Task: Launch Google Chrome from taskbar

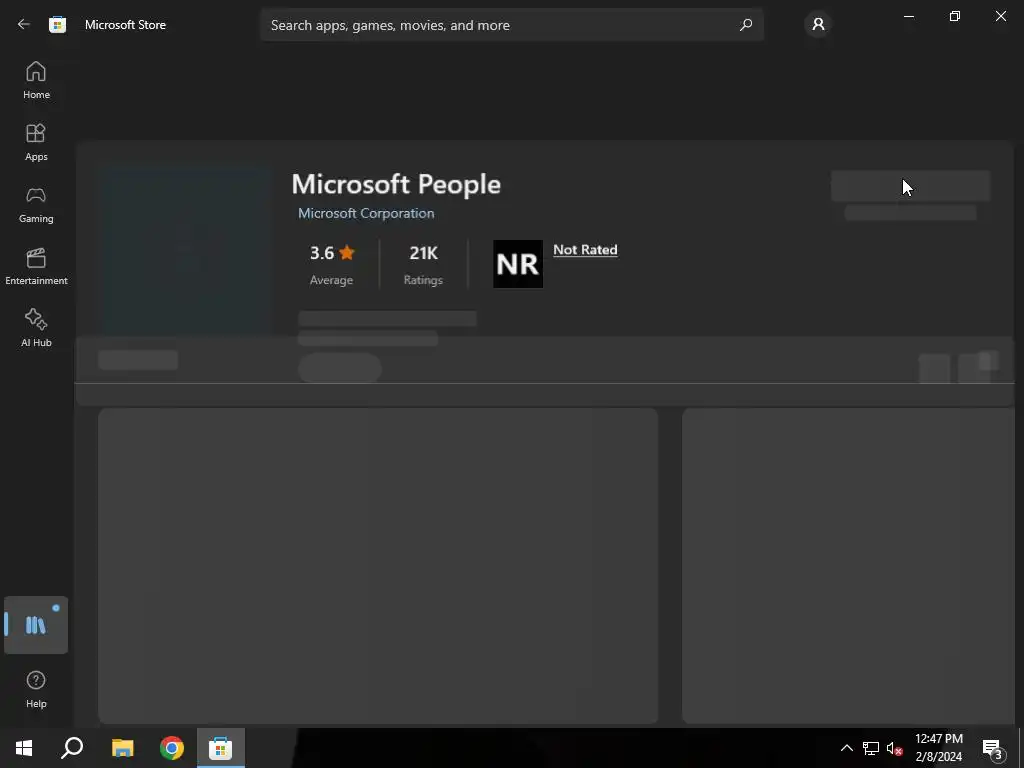Action: 172,748
